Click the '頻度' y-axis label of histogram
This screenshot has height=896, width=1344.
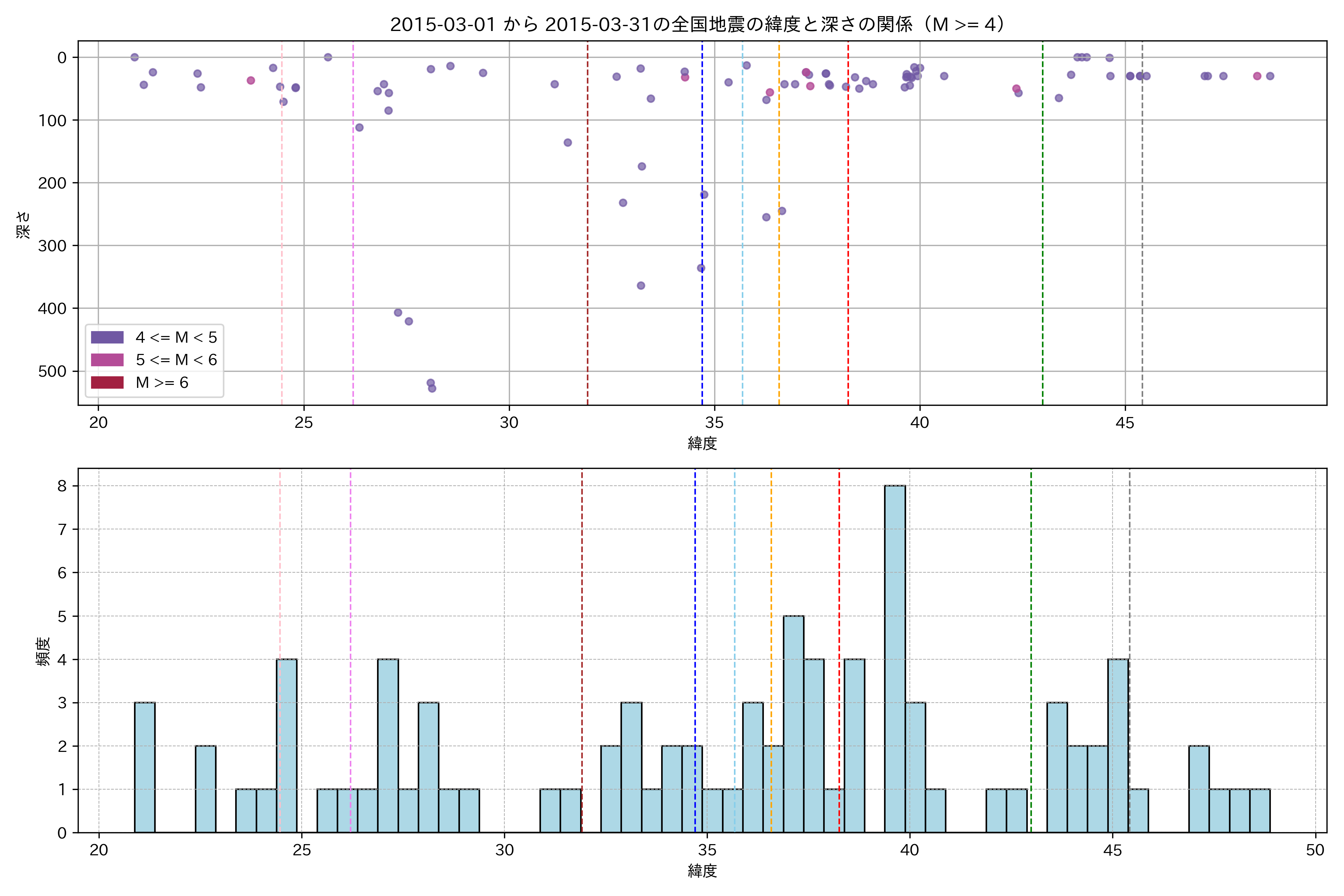pos(43,651)
